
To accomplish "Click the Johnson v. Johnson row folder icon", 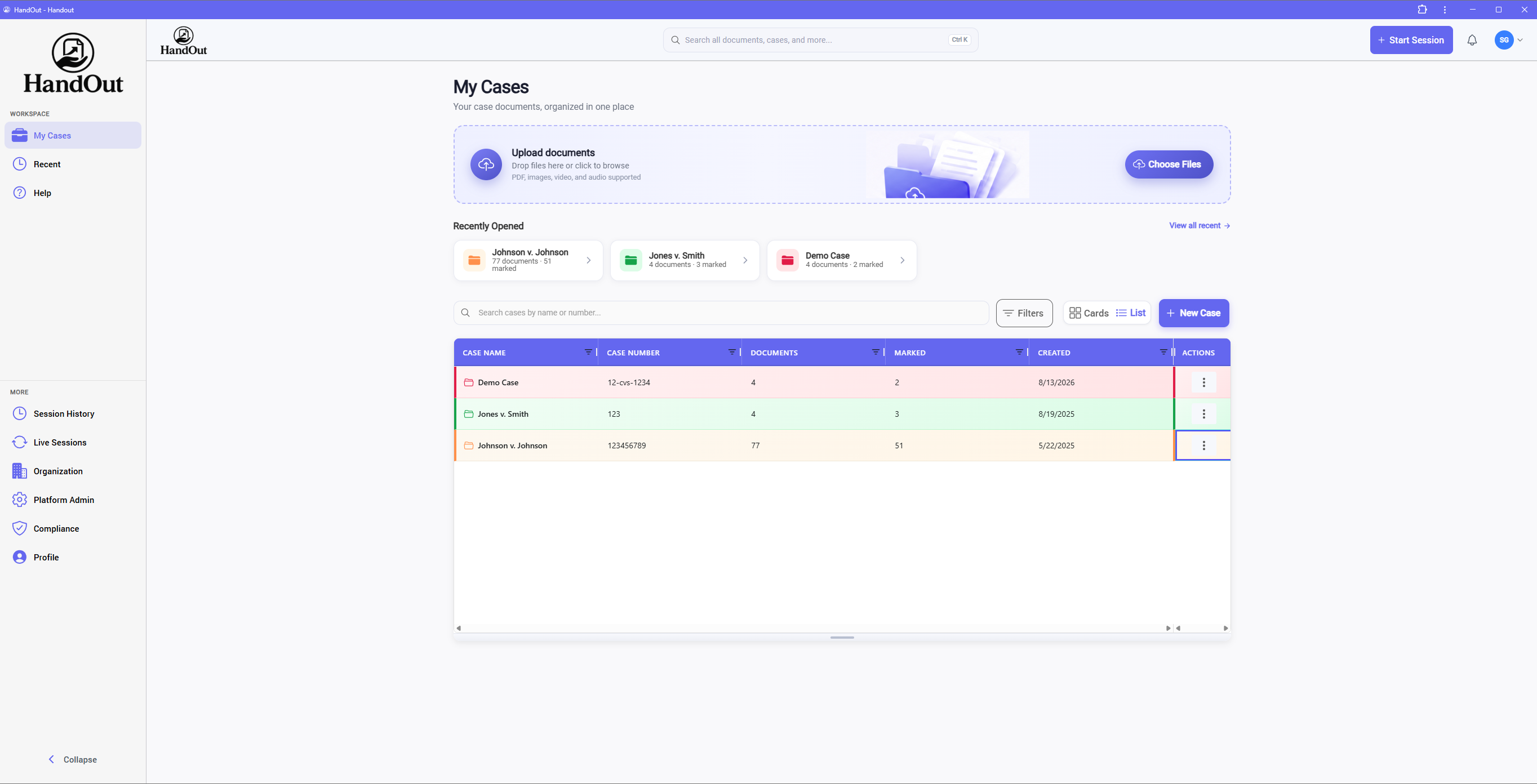I will click(x=469, y=446).
